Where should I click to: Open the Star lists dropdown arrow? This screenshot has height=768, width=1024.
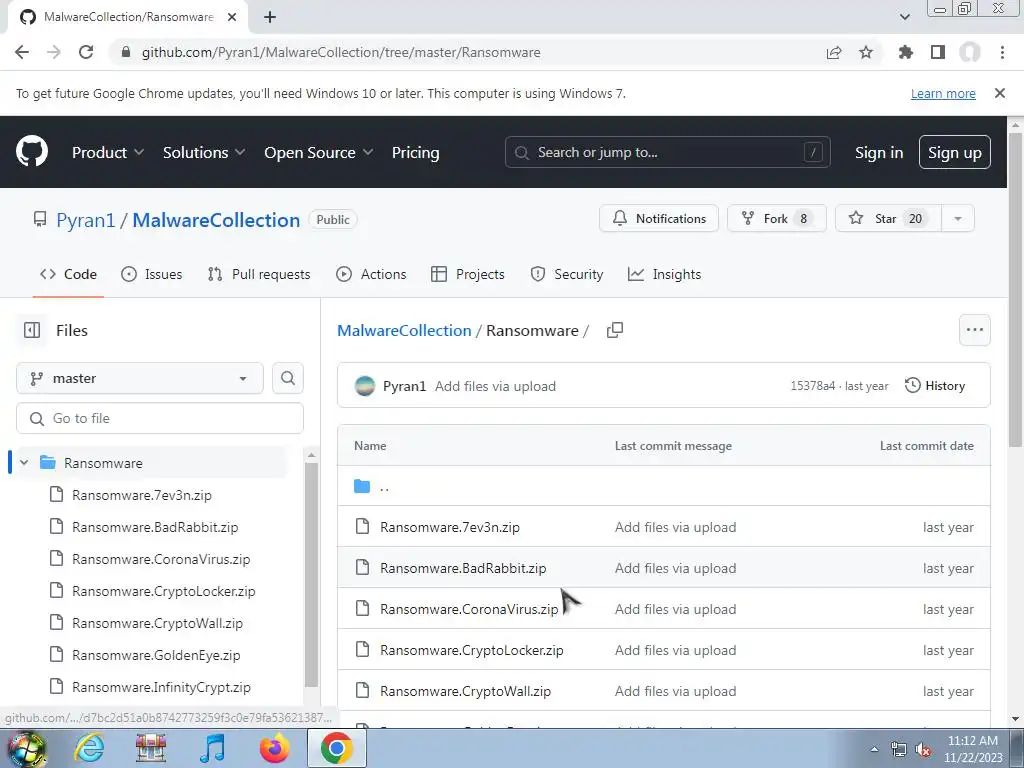pos(958,219)
